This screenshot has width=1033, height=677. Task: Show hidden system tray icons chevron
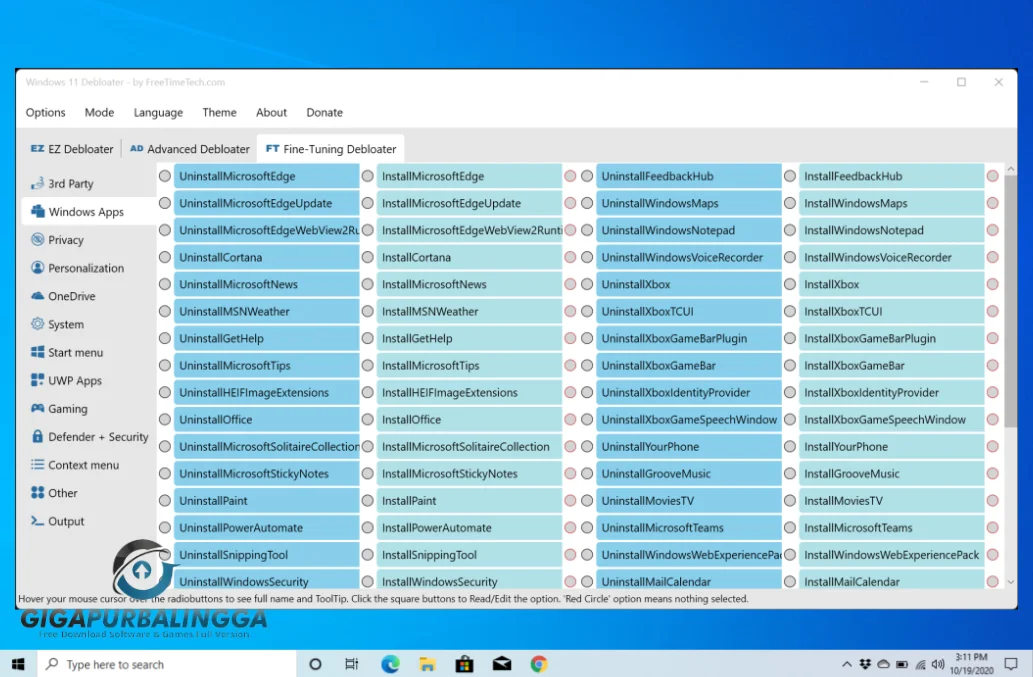(x=847, y=664)
